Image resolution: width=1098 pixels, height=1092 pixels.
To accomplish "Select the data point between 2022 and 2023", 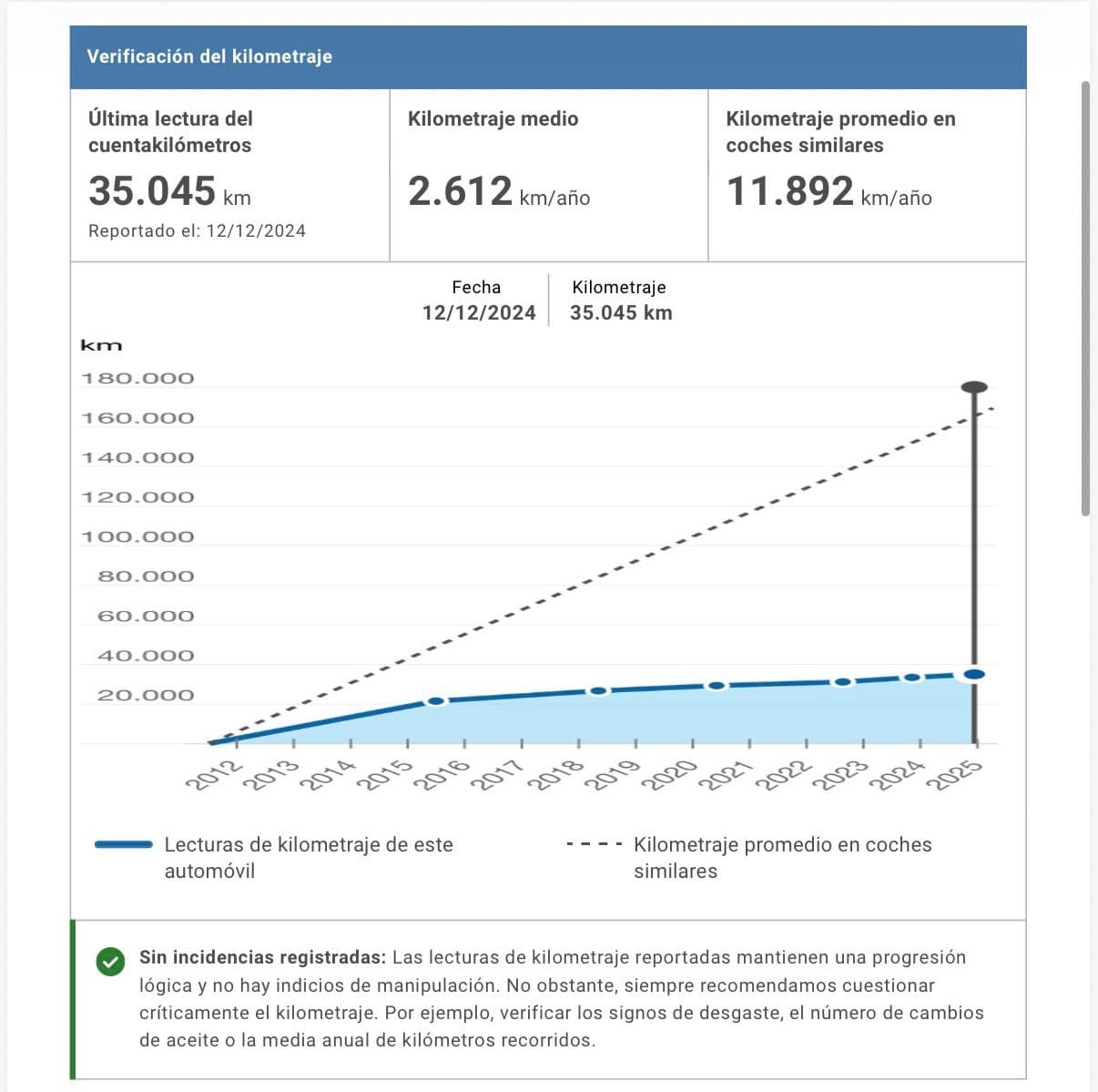I will pos(843,682).
